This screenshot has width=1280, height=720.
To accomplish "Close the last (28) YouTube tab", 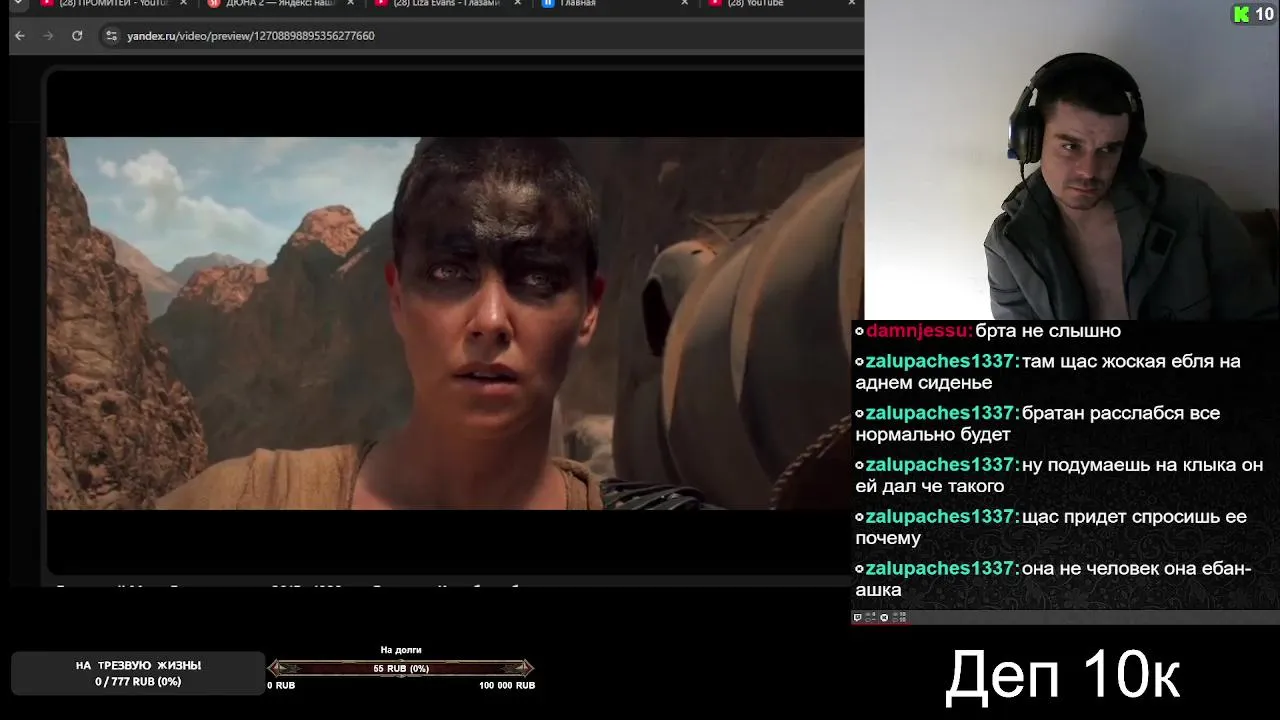I will (852, 3).
